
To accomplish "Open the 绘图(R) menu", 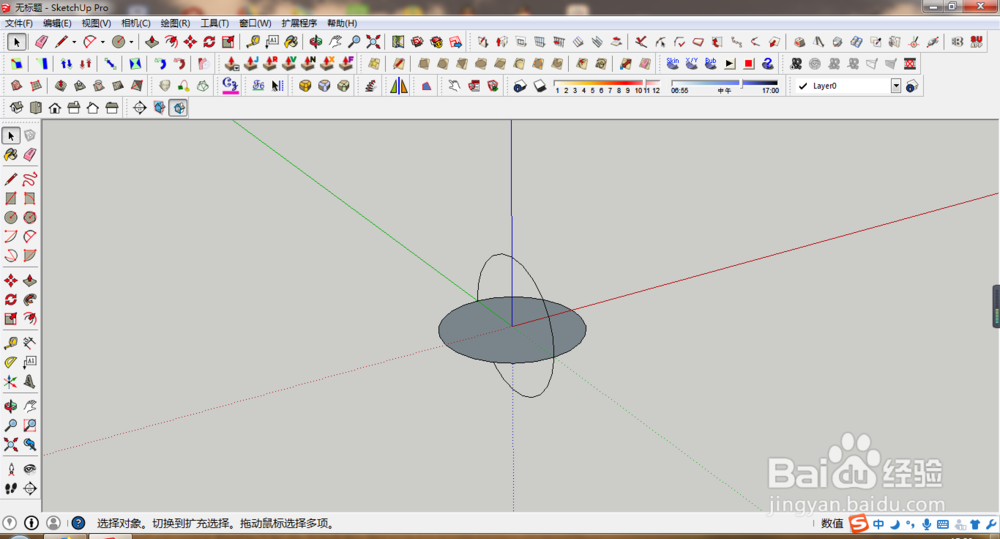I will 175,23.
